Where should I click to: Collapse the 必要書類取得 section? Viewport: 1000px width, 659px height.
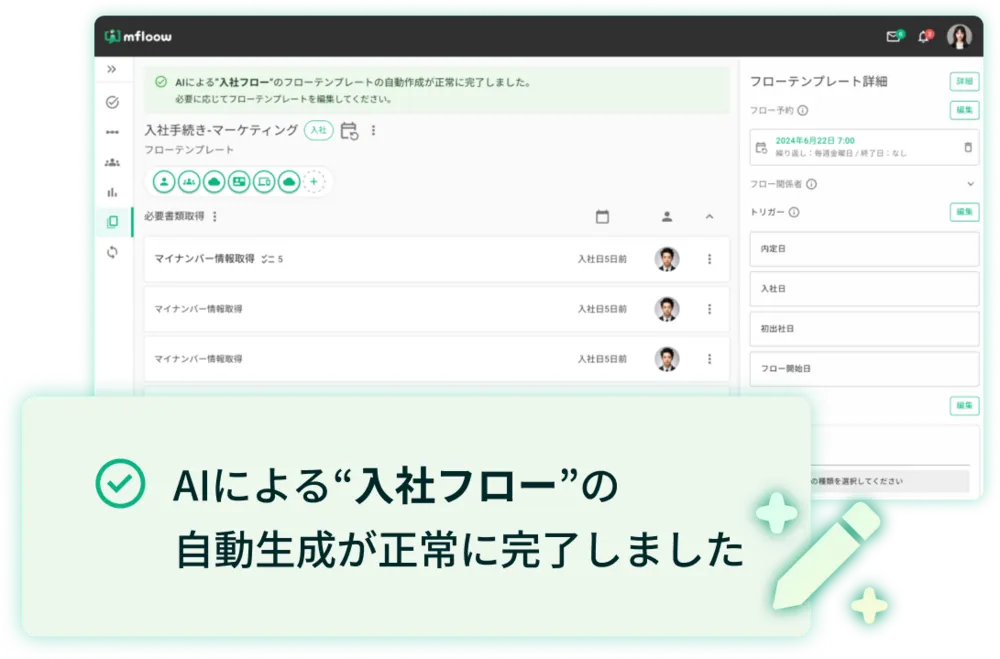click(x=709, y=217)
